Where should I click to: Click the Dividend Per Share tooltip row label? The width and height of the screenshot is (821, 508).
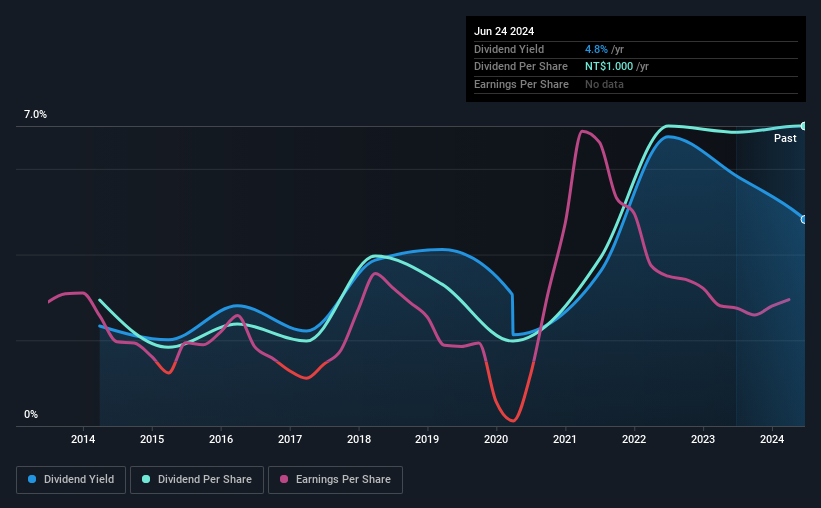tap(520, 67)
